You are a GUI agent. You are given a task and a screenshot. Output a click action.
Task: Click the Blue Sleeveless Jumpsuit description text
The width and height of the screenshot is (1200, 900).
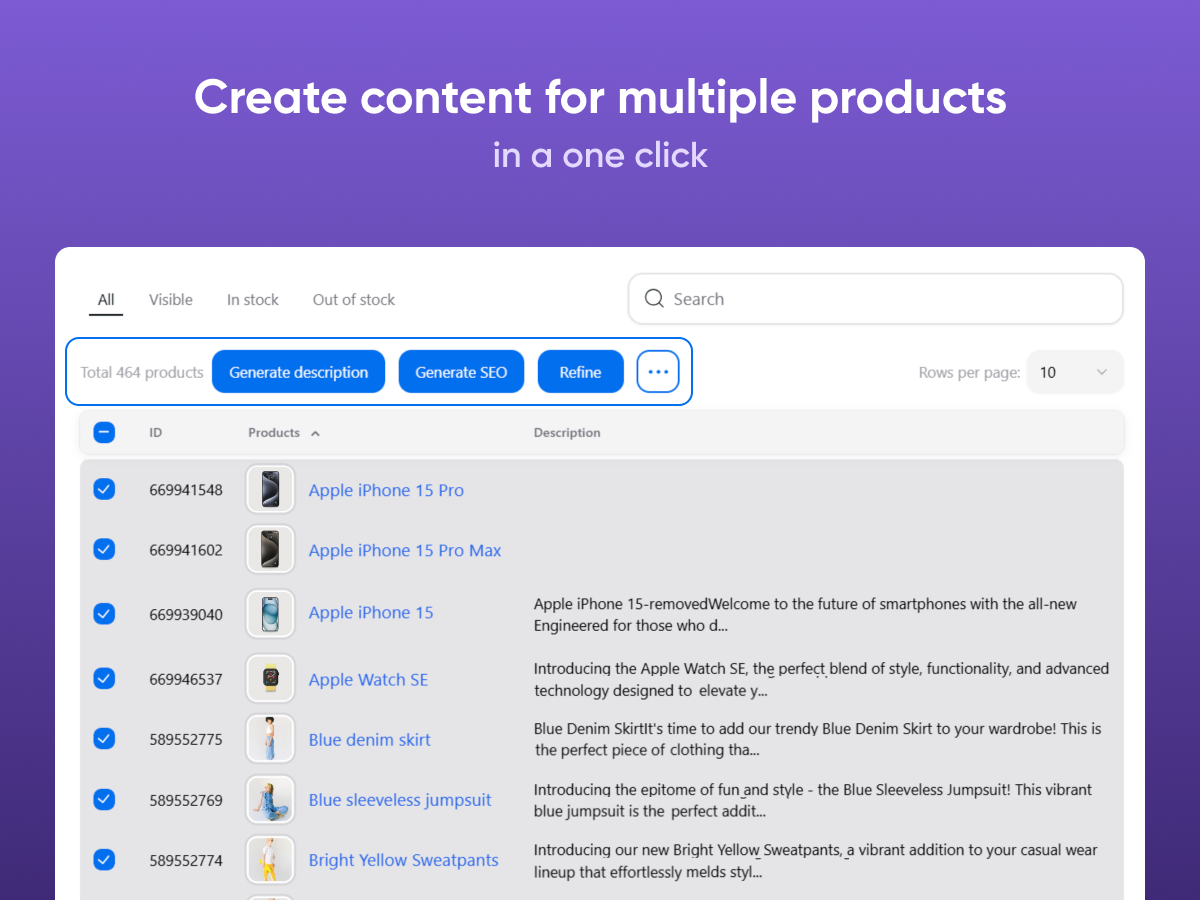click(813, 800)
